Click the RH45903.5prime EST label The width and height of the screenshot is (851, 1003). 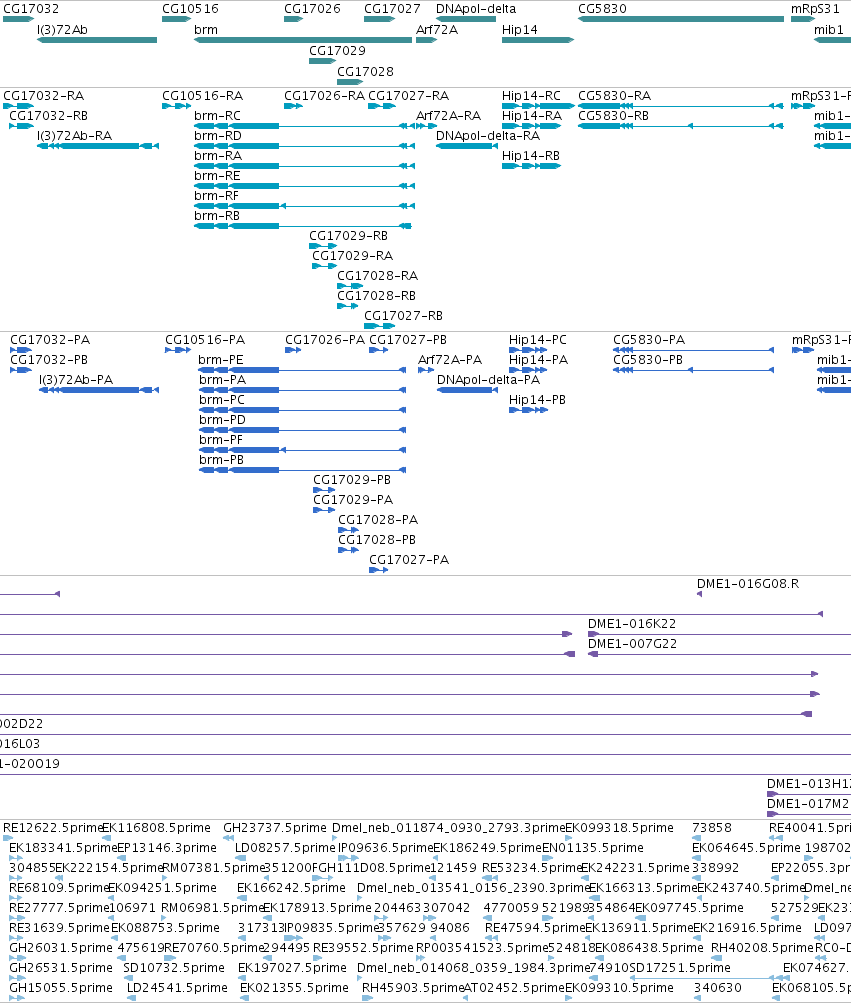(412, 988)
